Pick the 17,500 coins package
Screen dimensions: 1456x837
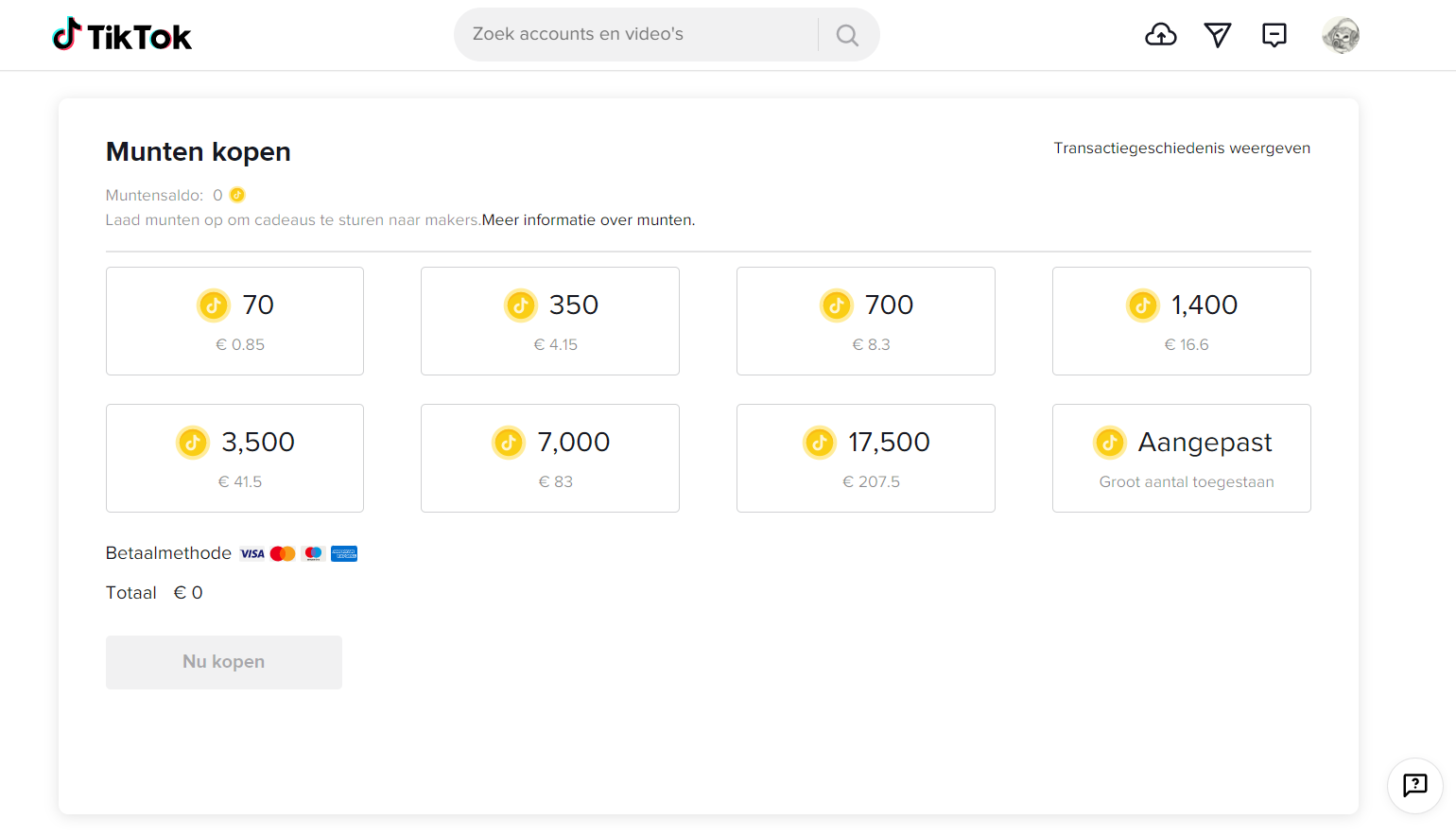pyautogui.click(x=865, y=458)
